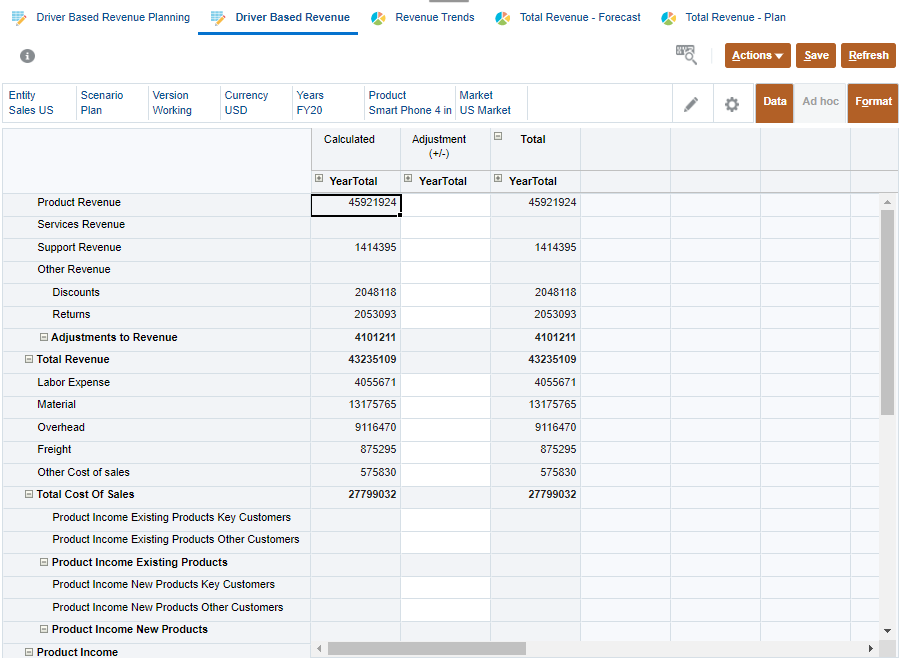This screenshot has width=903, height=663.
Task: Switch to the Revenue Trends tab
Action: (434, 17)
